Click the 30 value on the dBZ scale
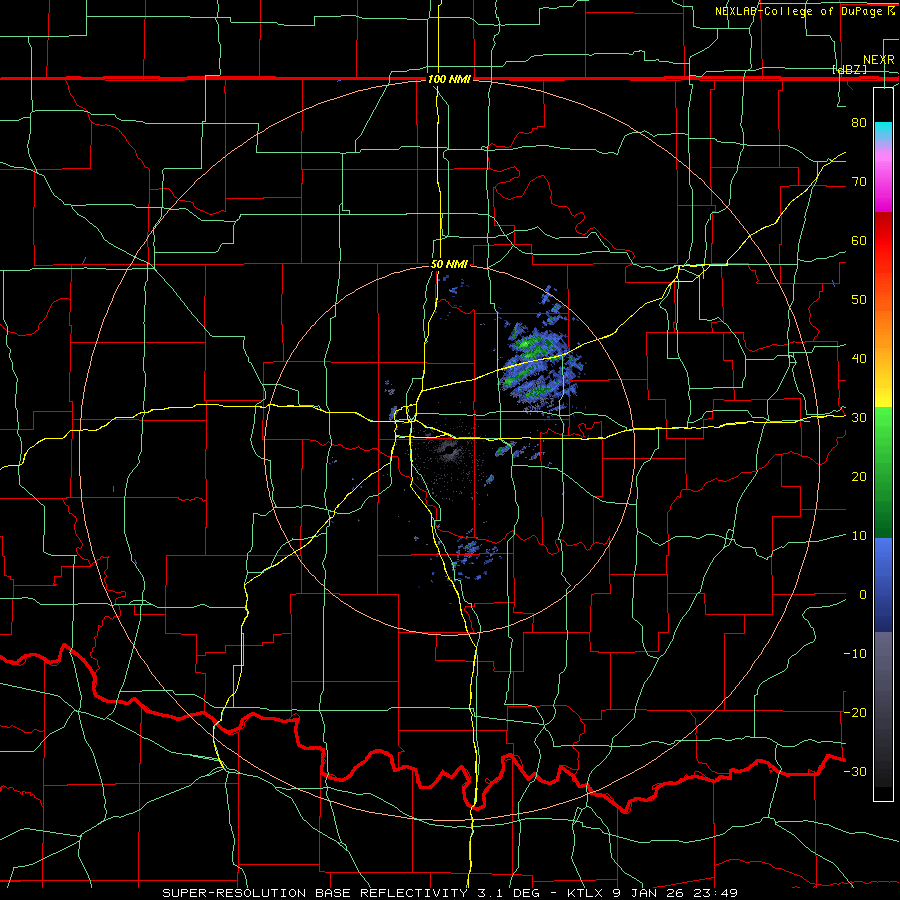The width and height of the screenshot is (900, 900). pyautogui.click(x=859, y=418)
